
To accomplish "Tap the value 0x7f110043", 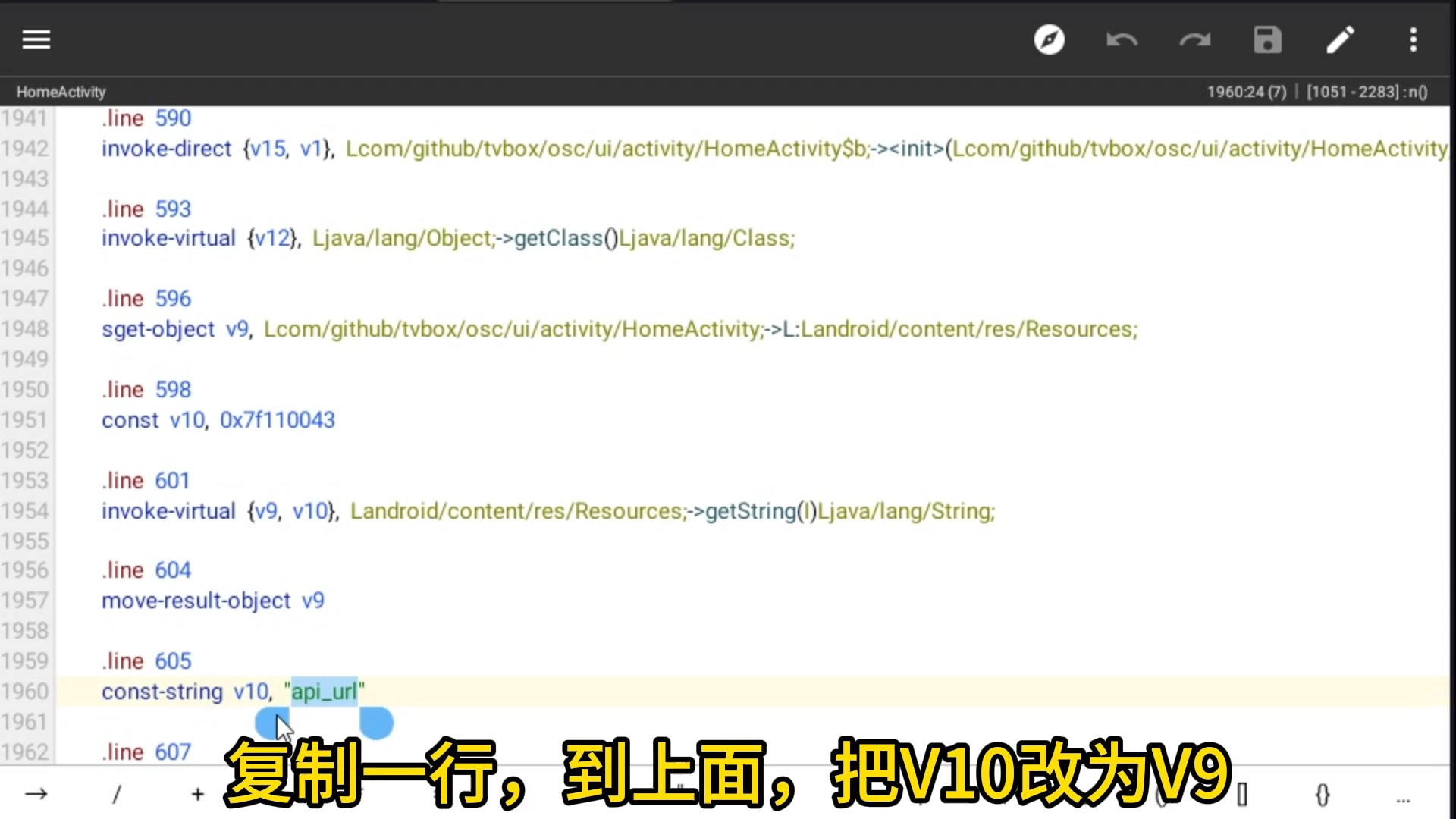I will point(278,419).
